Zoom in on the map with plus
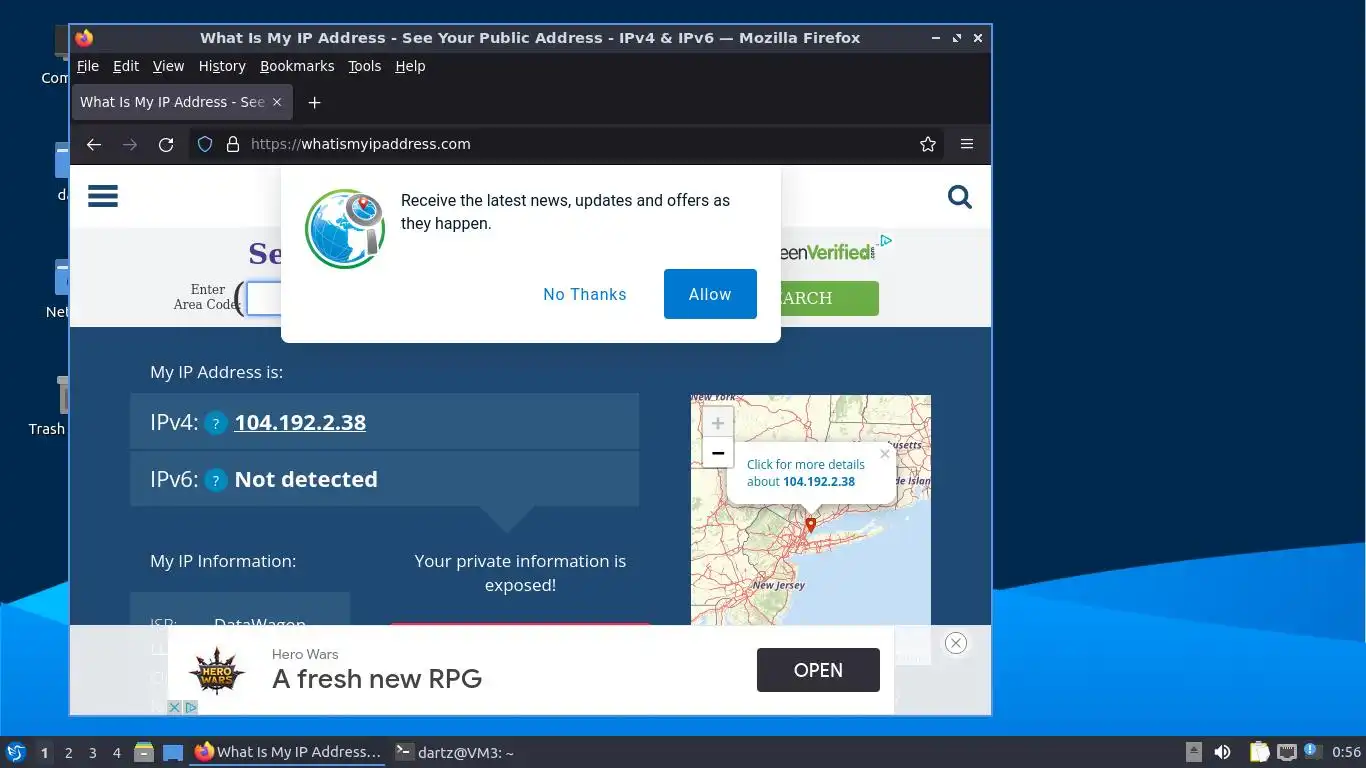Viewport: 1366px width, 768px height. 717,423
